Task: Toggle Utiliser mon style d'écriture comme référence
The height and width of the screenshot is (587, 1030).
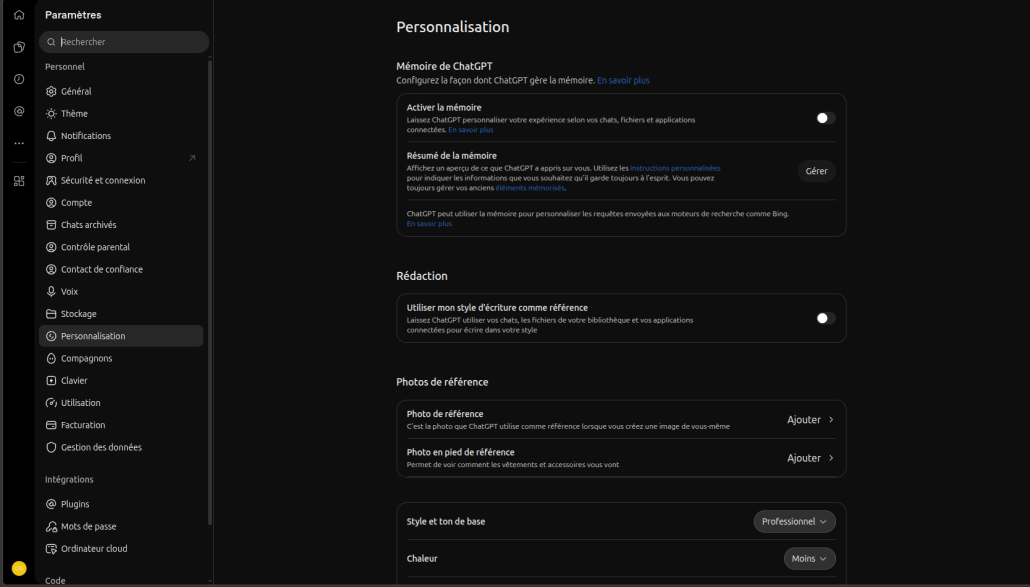Action: (x=825, y=318)
